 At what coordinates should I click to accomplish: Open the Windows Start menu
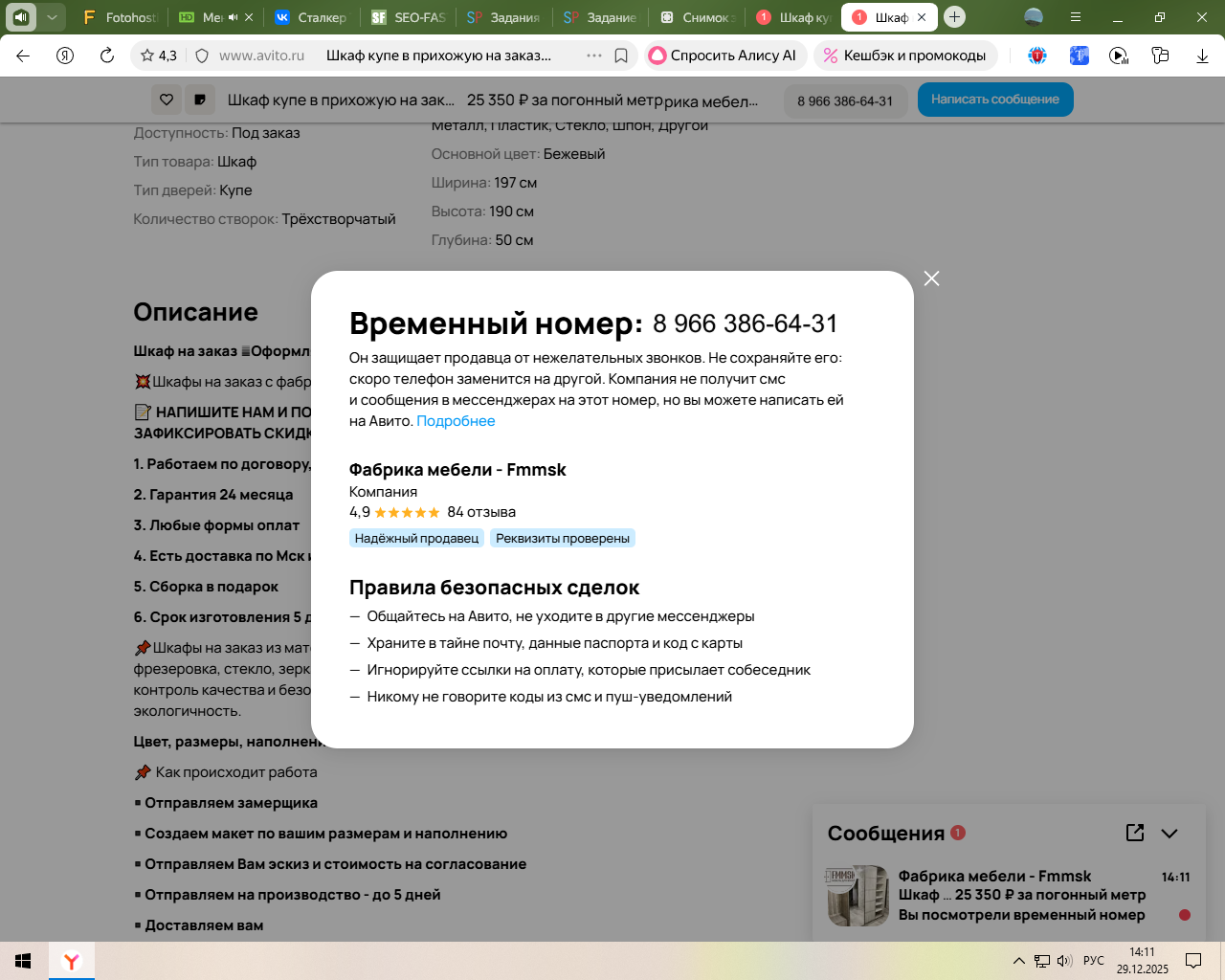click(x=24, y=961)
